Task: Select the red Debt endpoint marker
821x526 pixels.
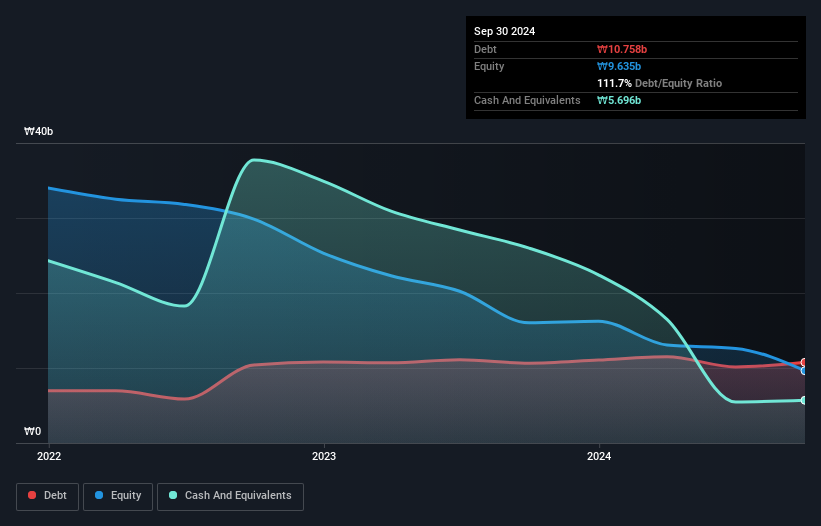Action: click(x=804, y=362)
